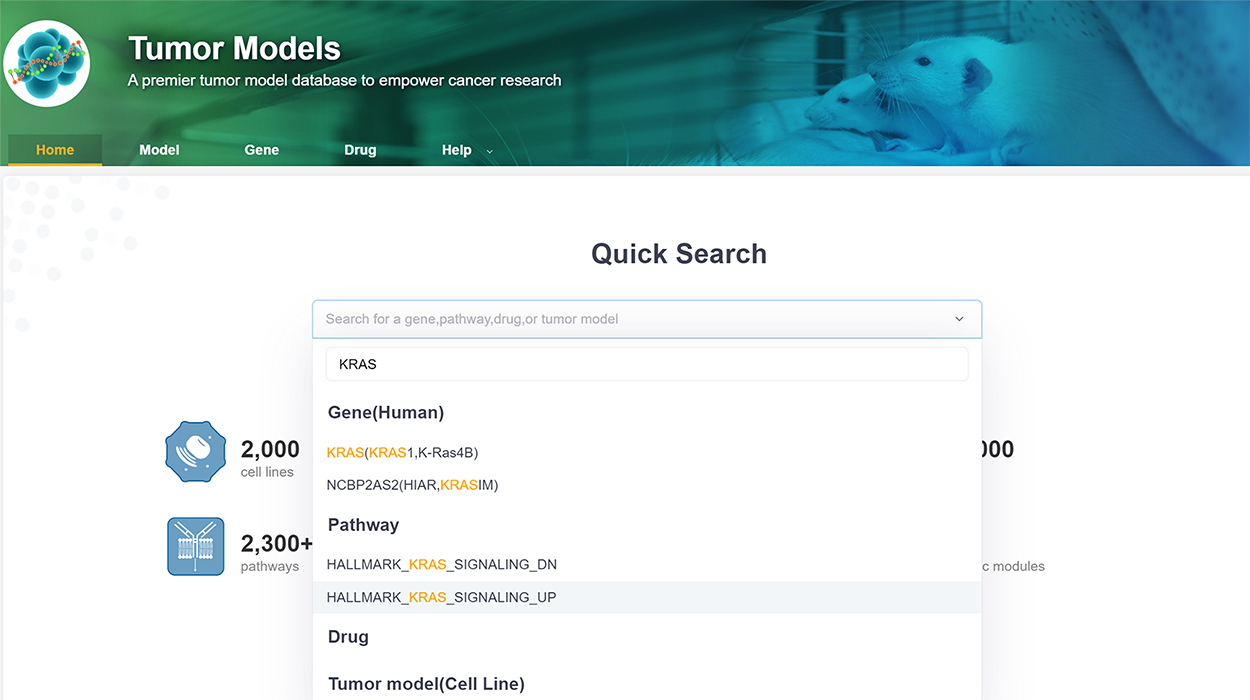Open the Quick Search combo box

click(x=630, y=319)
